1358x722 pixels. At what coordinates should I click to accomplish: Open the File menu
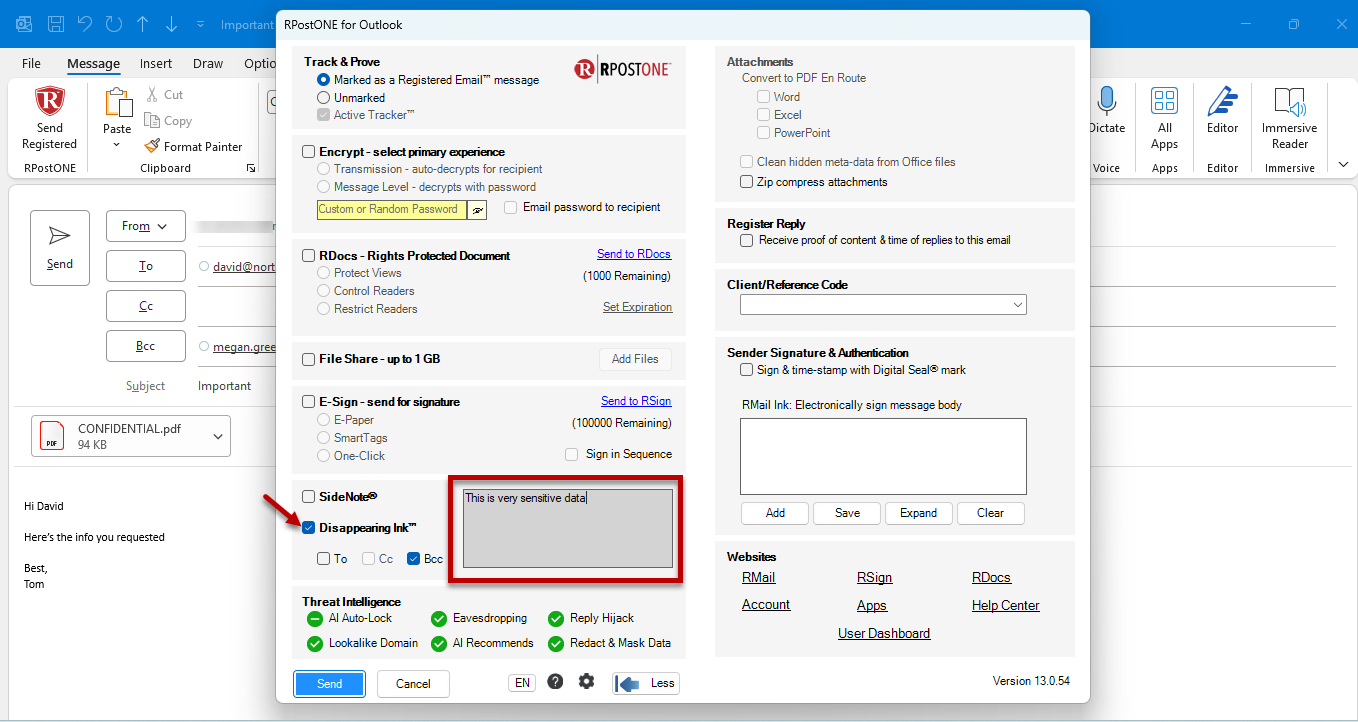pyautogui.click(x=31, y=63)
